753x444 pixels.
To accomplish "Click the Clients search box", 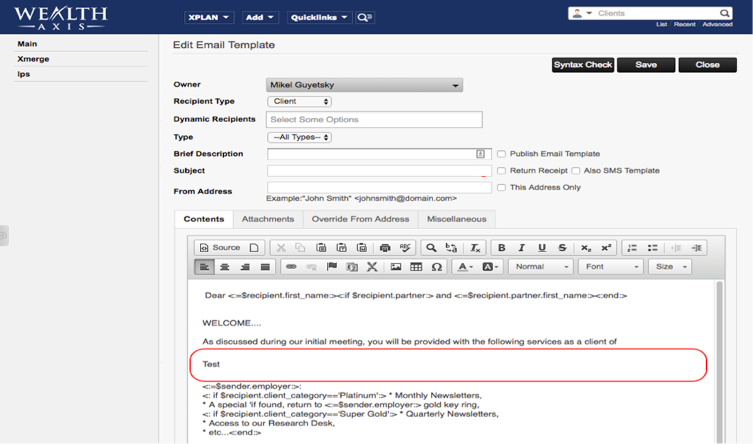I will [656, 13].
